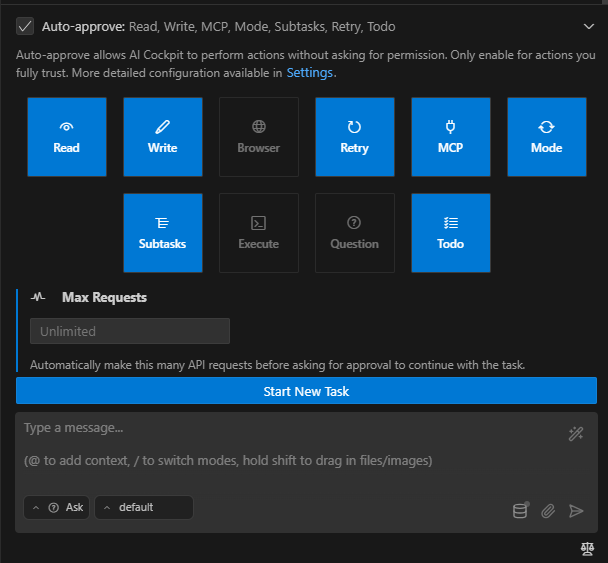Collapse the Auto-approve panel chevron
Viewport: 608px width, 563px height.
point(587,26)
